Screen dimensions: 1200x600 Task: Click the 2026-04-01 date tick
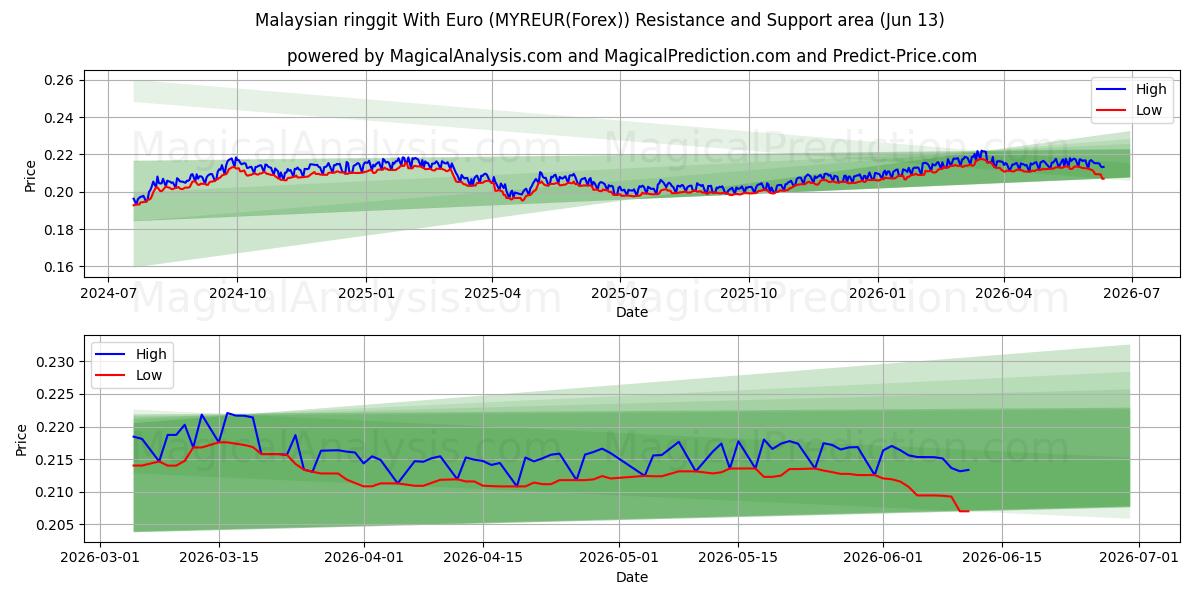pos(364,559)
